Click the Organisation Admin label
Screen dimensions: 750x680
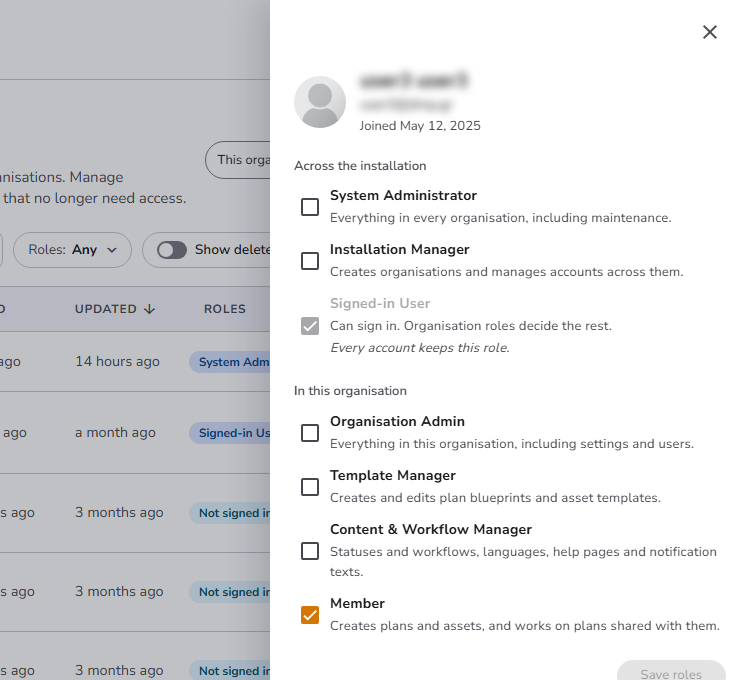[397, 421]
